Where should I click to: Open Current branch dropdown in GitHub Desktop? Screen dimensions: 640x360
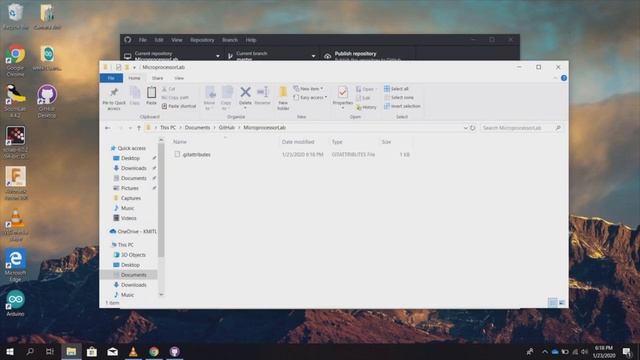[271, 56]
